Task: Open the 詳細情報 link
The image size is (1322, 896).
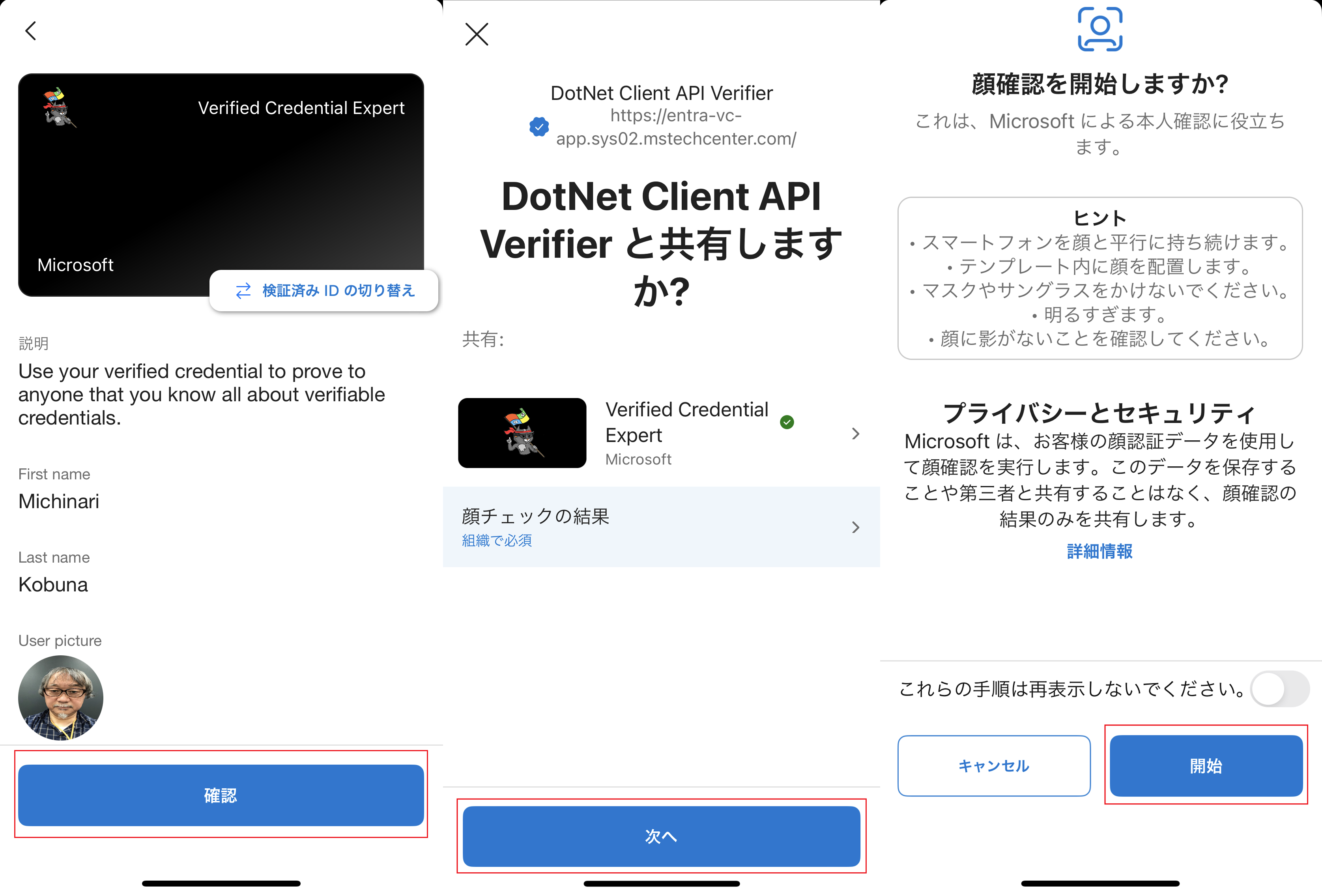Action: (x=1099, y=551)
